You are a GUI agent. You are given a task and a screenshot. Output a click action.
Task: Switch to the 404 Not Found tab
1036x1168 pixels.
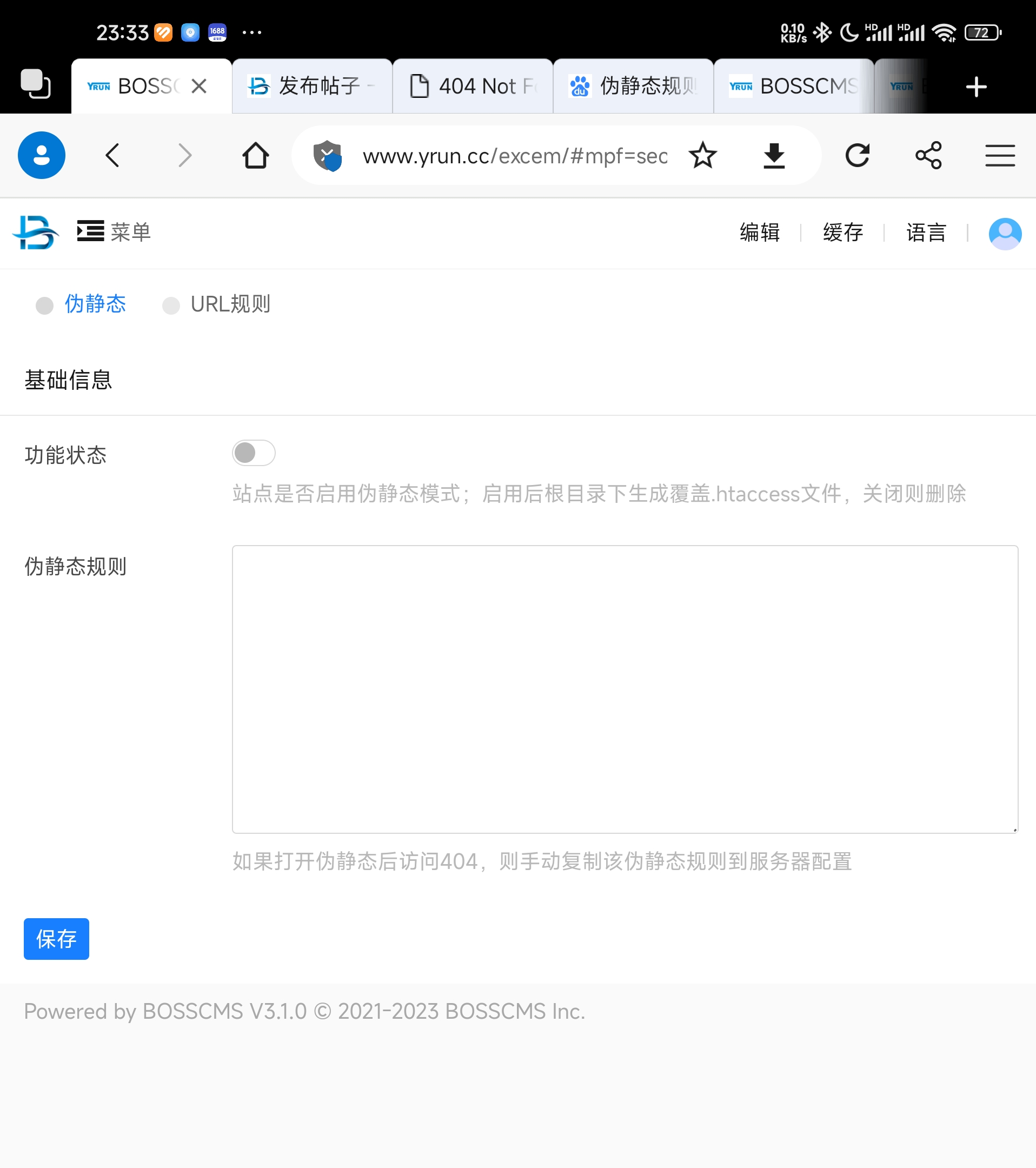tap(473, 87)
